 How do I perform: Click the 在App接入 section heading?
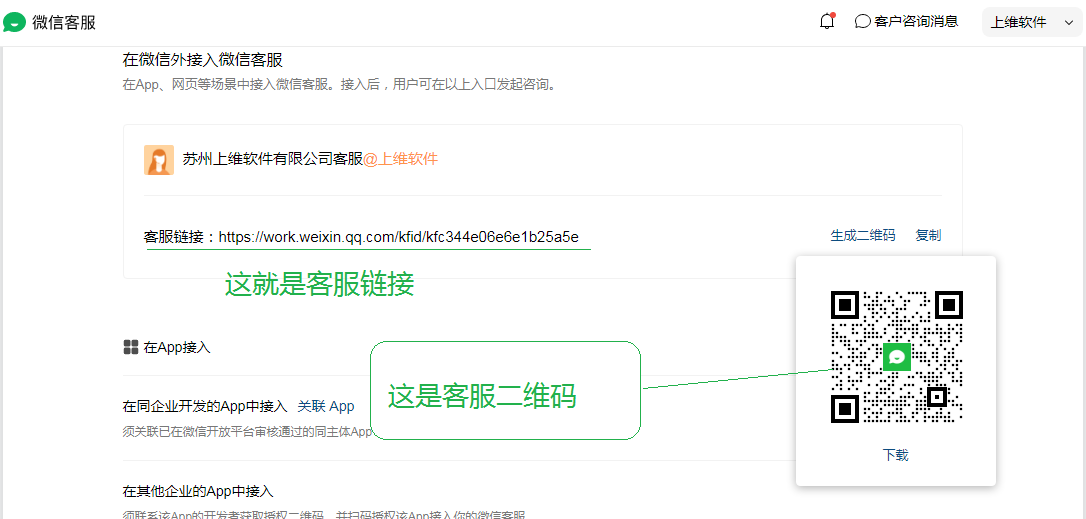pyautogui.click(x=177, y=347)
